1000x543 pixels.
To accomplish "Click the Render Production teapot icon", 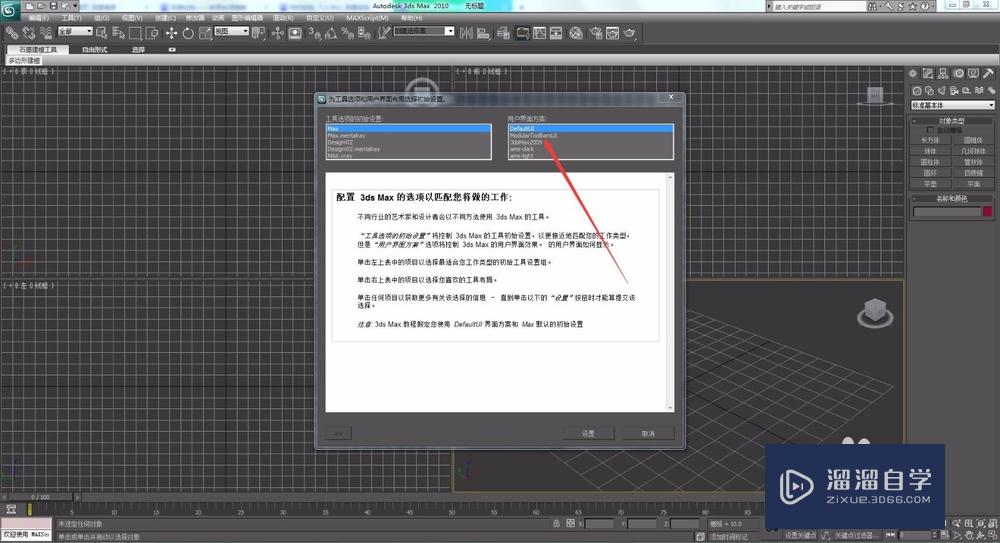I will [x=630, y=33].
